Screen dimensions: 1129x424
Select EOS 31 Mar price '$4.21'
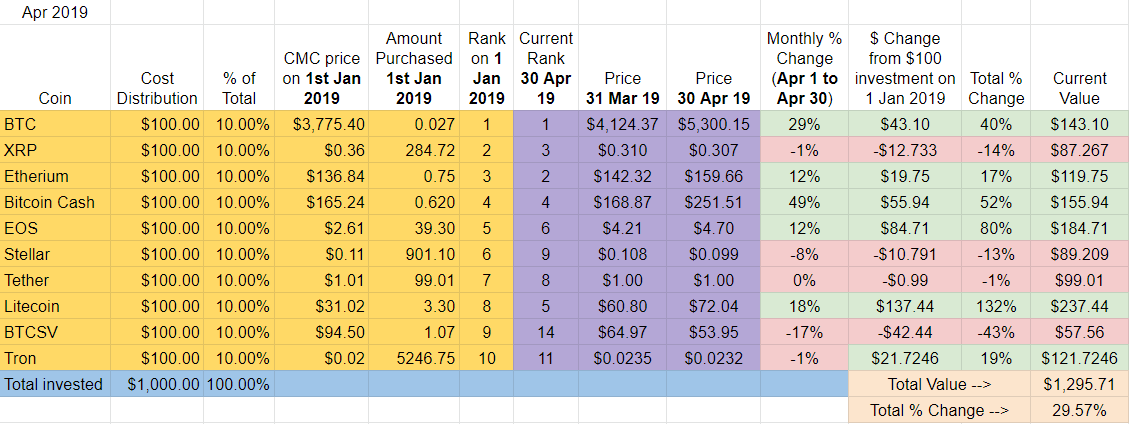tap(622, 228)
